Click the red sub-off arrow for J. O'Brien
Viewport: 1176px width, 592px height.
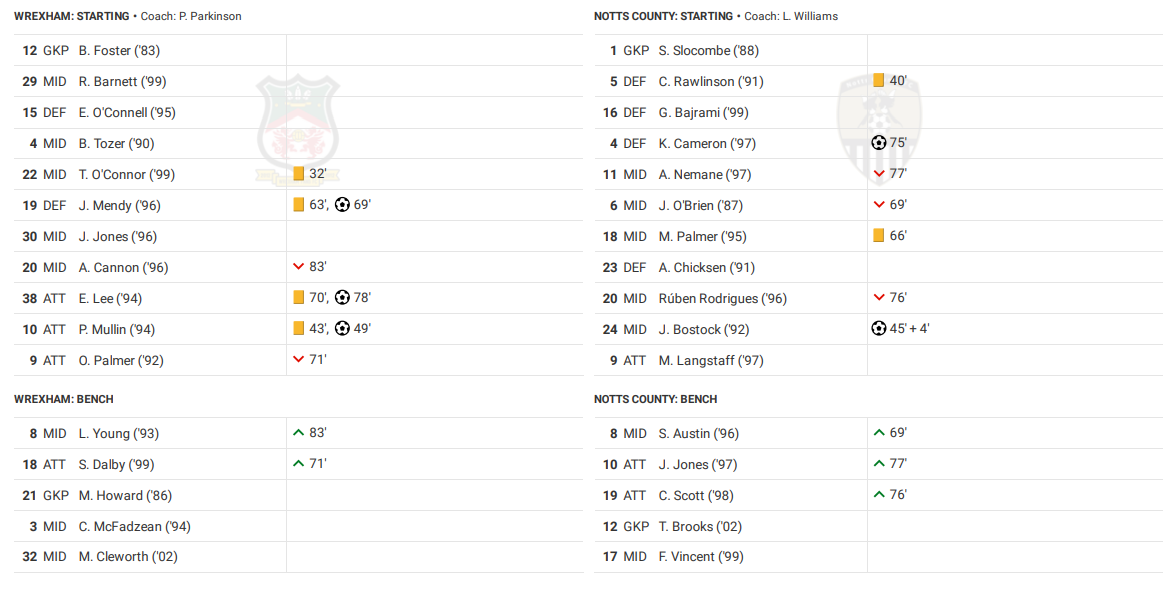(879, 205)
